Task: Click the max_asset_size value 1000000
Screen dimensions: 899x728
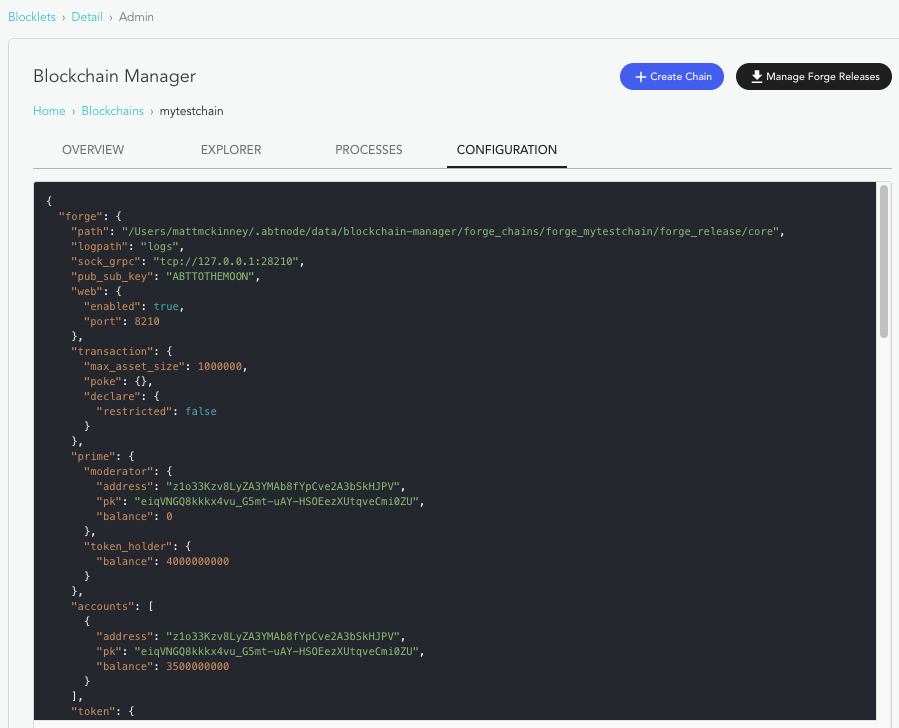Action: pos(220,366)
